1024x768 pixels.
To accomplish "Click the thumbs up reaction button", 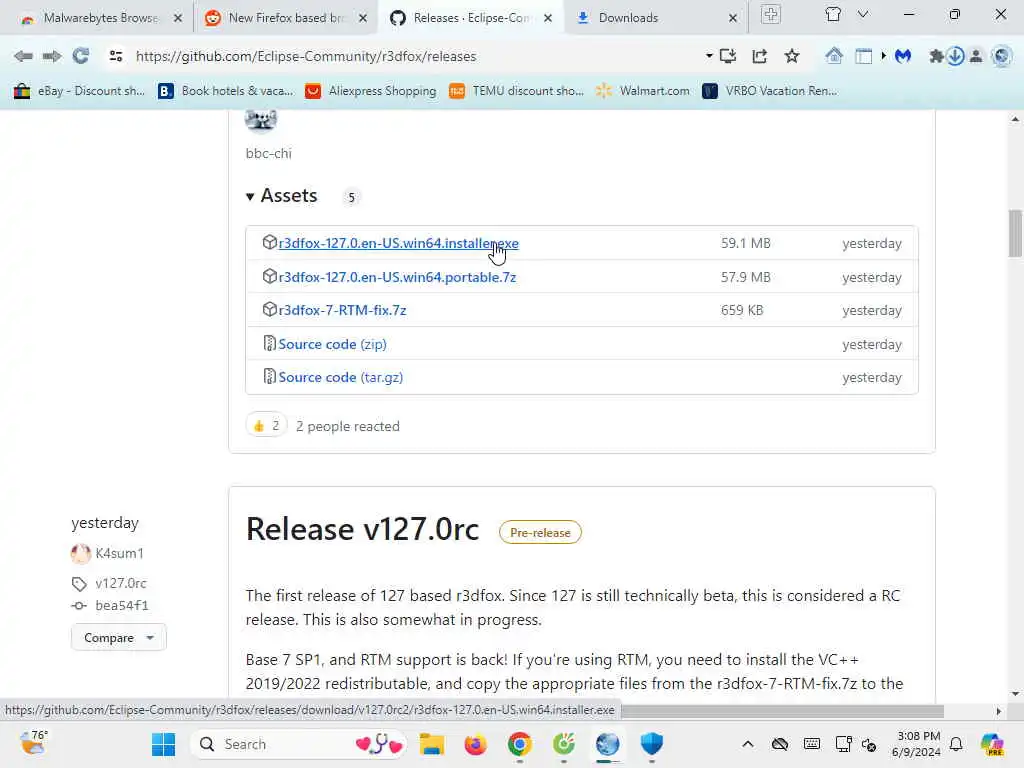I will coord(266,426).
